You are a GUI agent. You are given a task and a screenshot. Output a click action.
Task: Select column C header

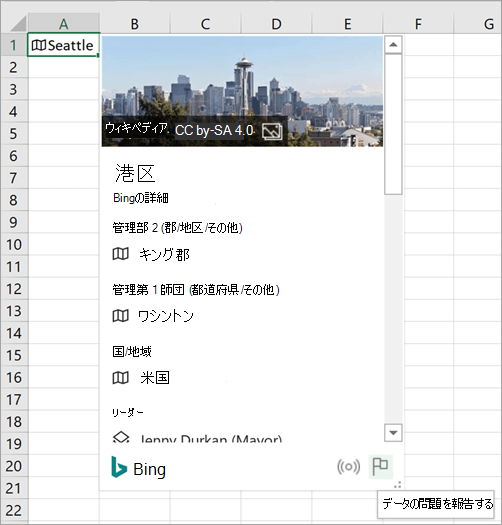(205, 23)
